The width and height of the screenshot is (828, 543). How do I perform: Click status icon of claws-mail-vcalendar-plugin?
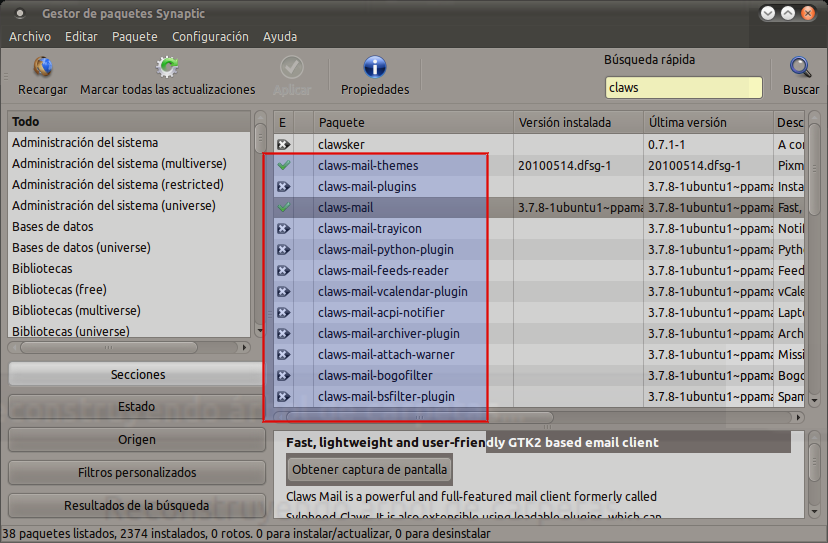click(x=284, y=292)
